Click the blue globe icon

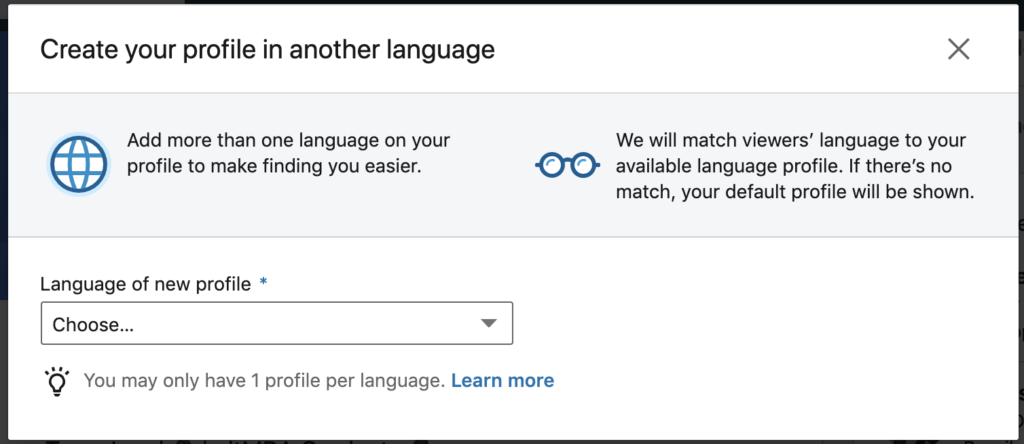(78, 164)
